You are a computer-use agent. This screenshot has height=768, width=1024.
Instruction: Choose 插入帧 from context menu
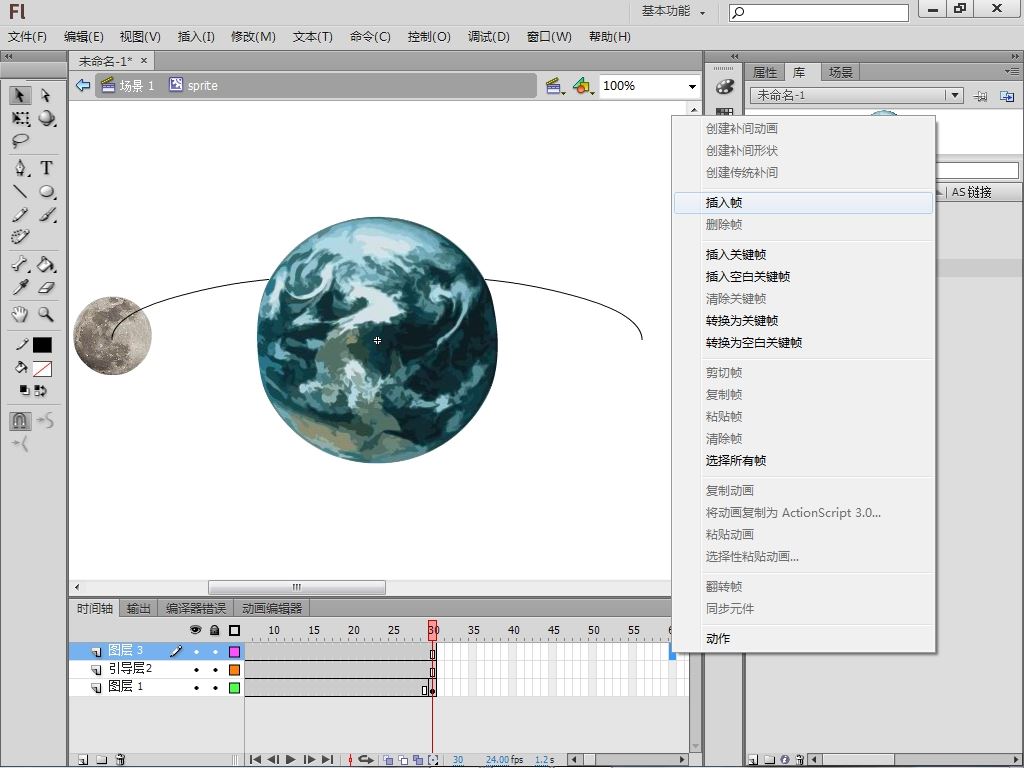click(803, 202)
